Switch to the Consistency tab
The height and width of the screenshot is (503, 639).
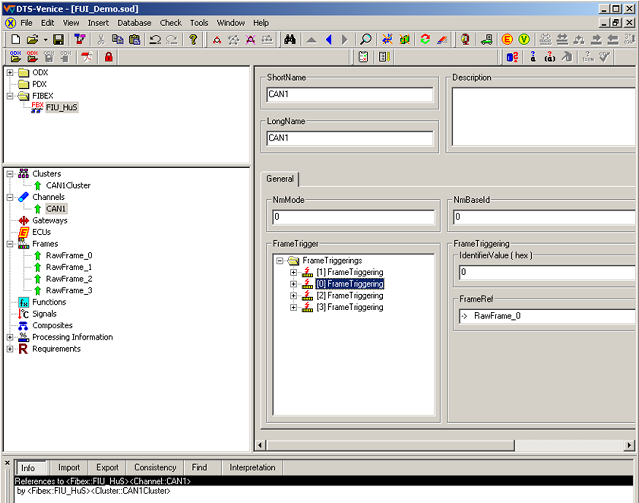[x=155, y=468]
